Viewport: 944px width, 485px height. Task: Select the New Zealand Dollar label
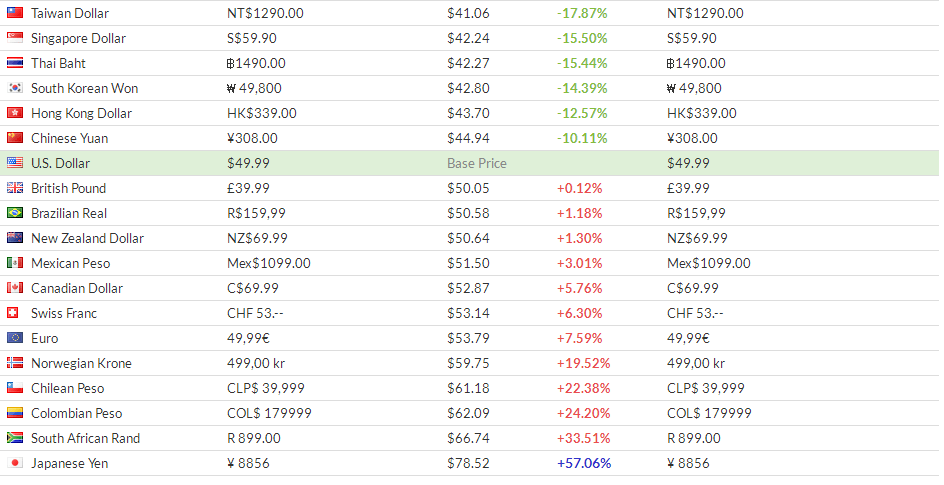point(87,238)
